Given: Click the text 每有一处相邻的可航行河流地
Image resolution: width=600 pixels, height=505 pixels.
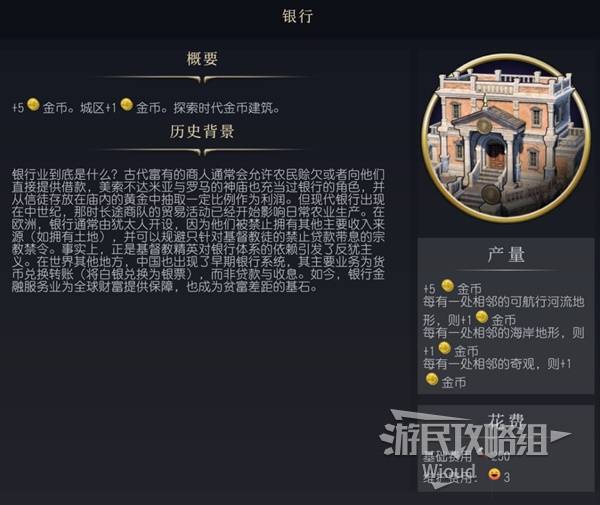Looking at the screenshot, I should [504, 302].
